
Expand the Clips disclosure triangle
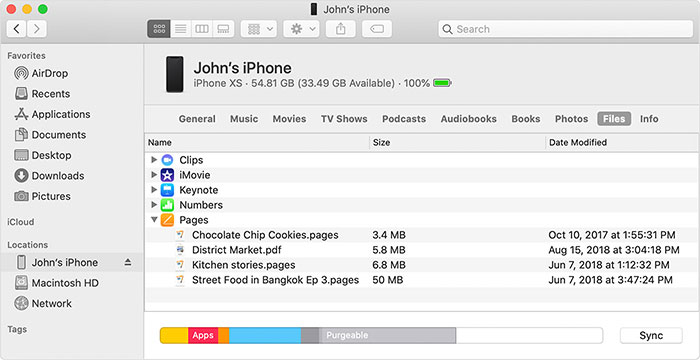click(x=154, y=159)
